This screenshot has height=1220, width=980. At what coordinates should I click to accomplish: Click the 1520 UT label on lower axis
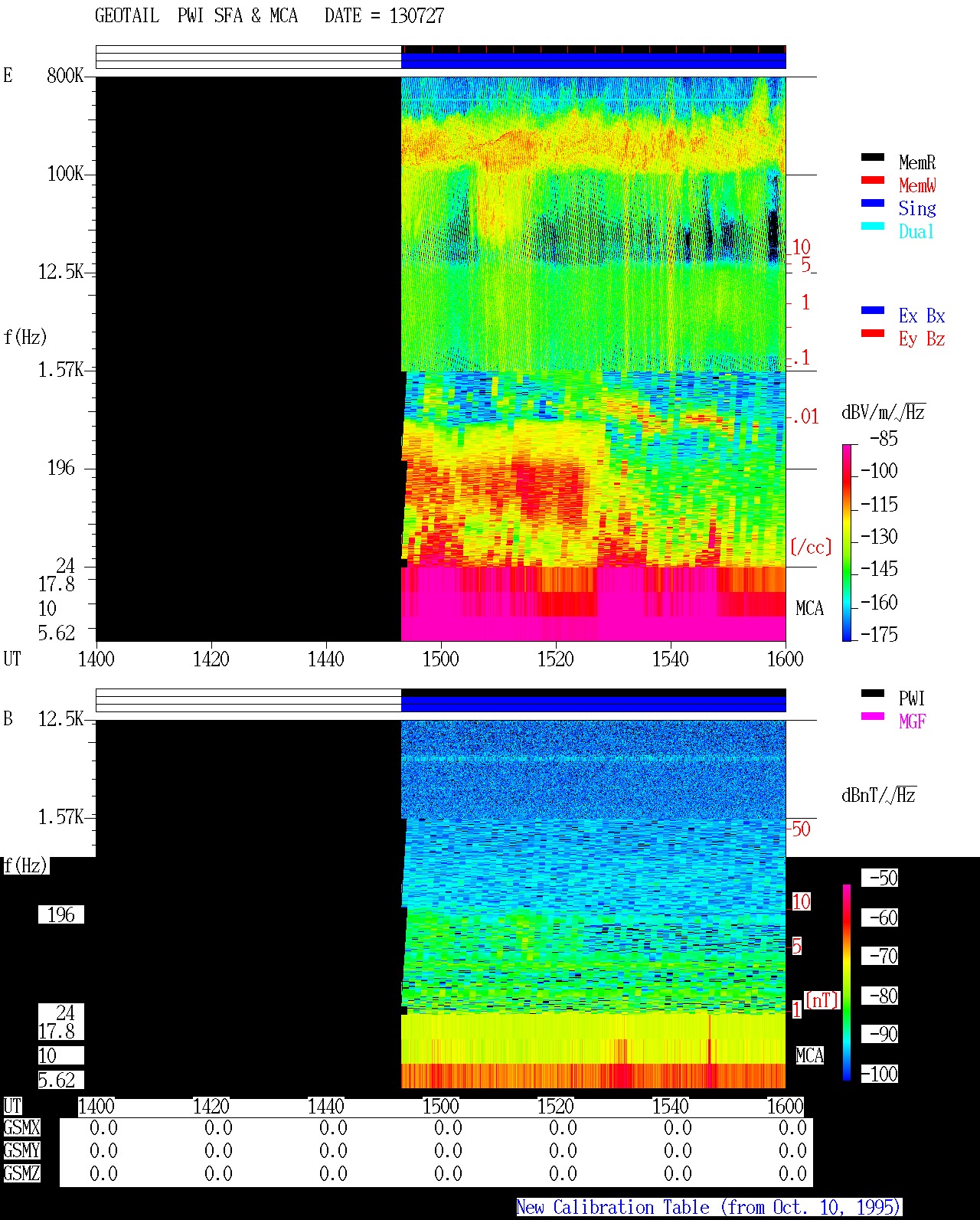[x=555, y=1106]
